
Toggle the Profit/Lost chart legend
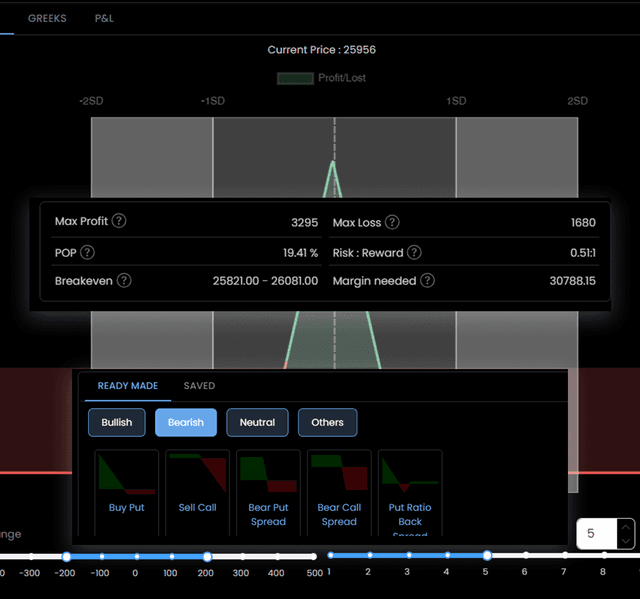click(x=321, y=78)
